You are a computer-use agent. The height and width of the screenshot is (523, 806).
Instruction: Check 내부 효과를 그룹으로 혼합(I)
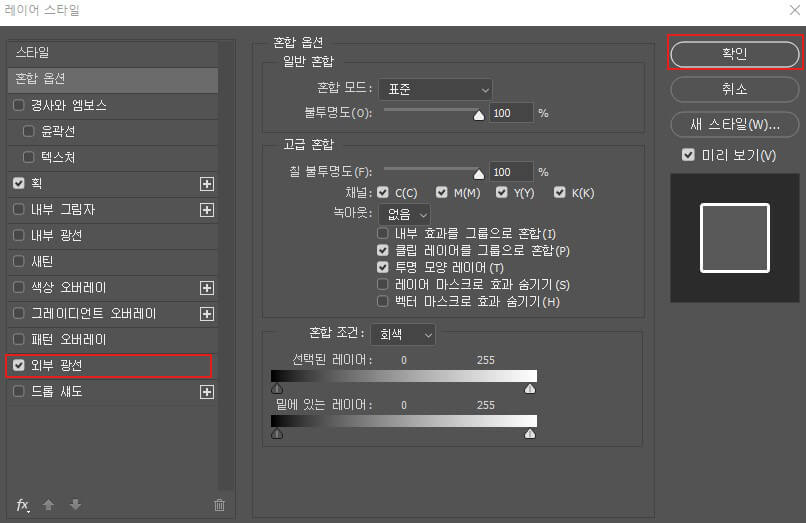tap(382, 233)
